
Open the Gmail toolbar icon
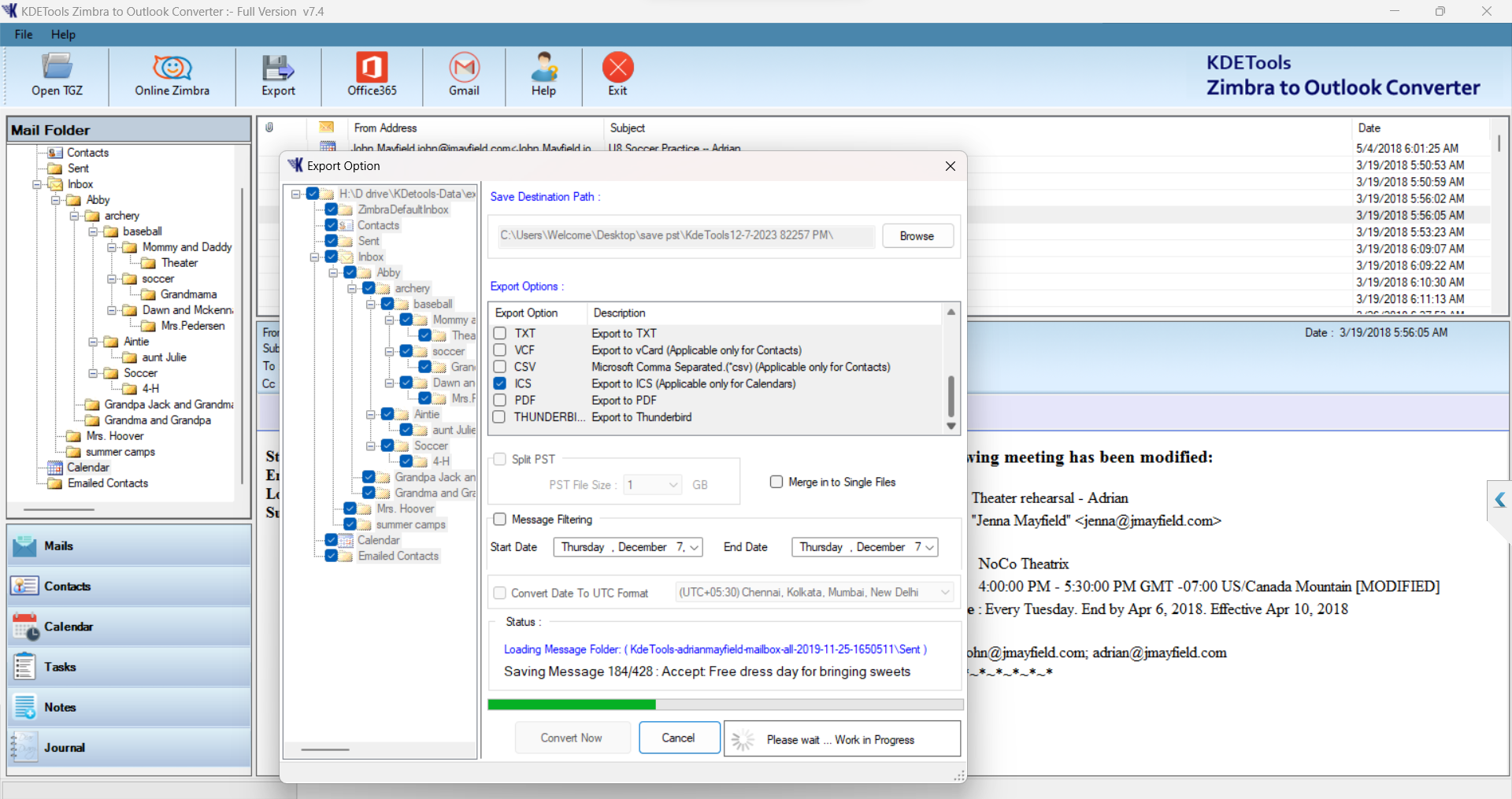(464, 76)
